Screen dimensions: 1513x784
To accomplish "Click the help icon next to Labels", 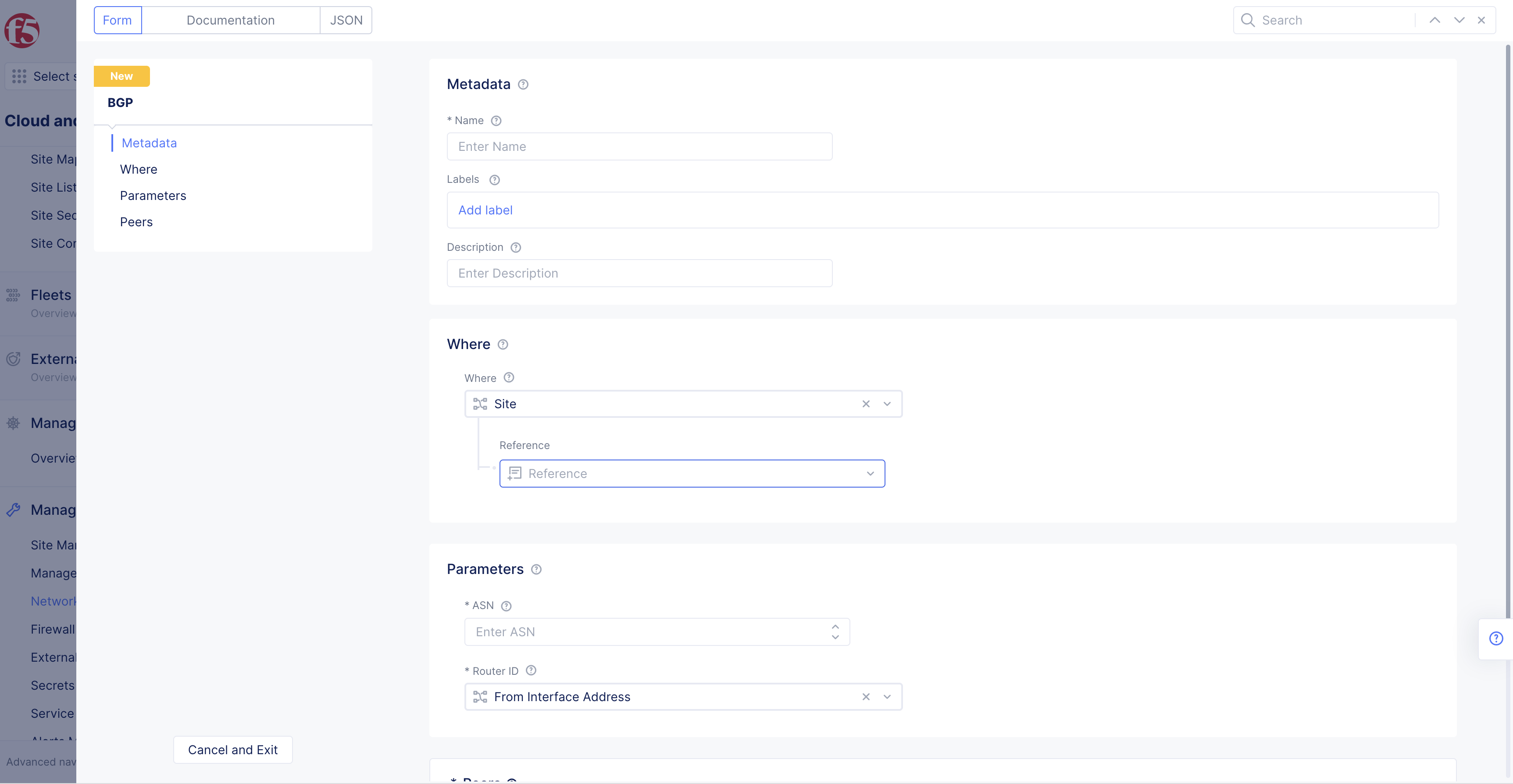I will click(x=495, y=180).
